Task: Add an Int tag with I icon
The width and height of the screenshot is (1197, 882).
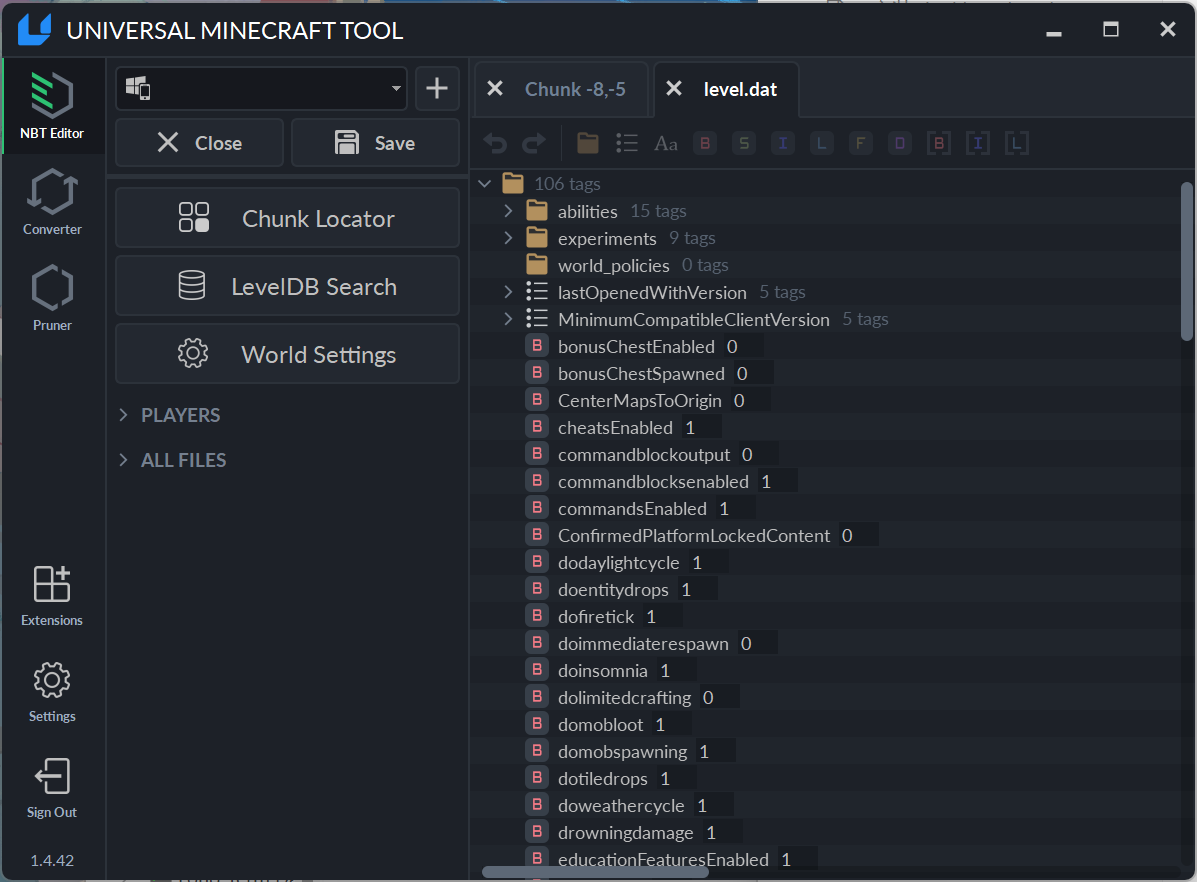Action: (x=782, y=143)
